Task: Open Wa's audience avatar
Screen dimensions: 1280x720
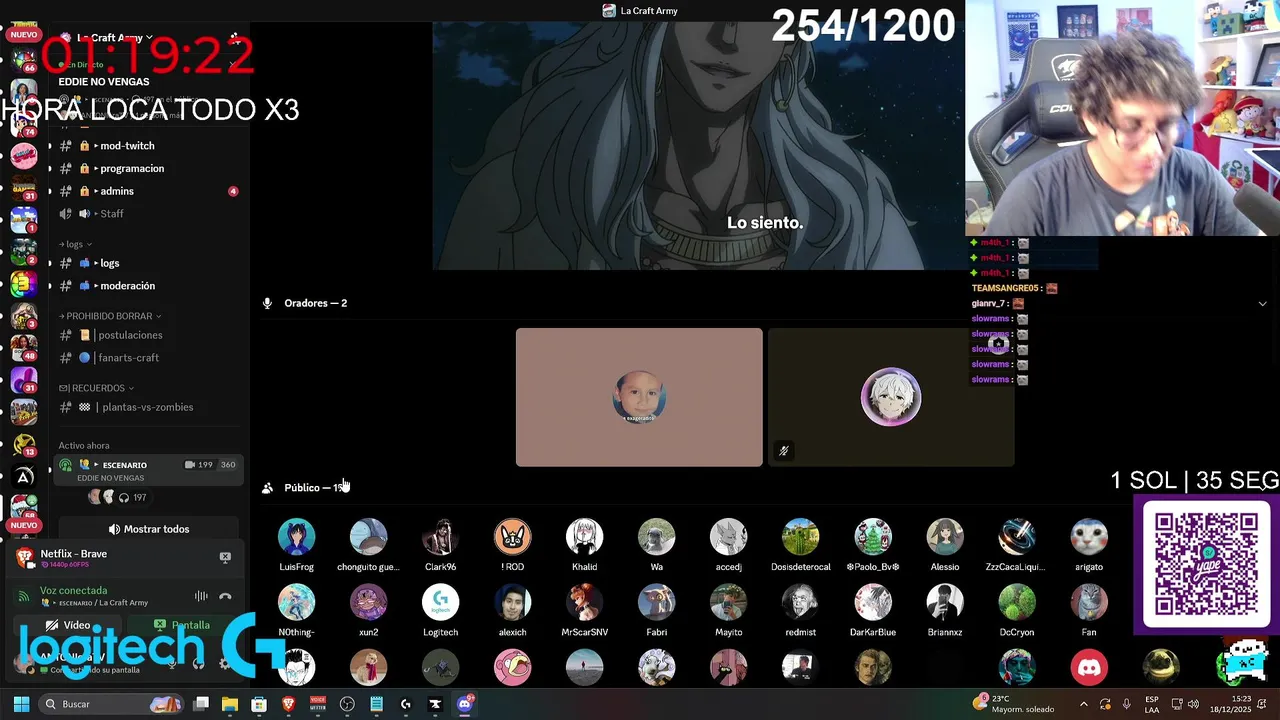Action: tap(656, 537)
